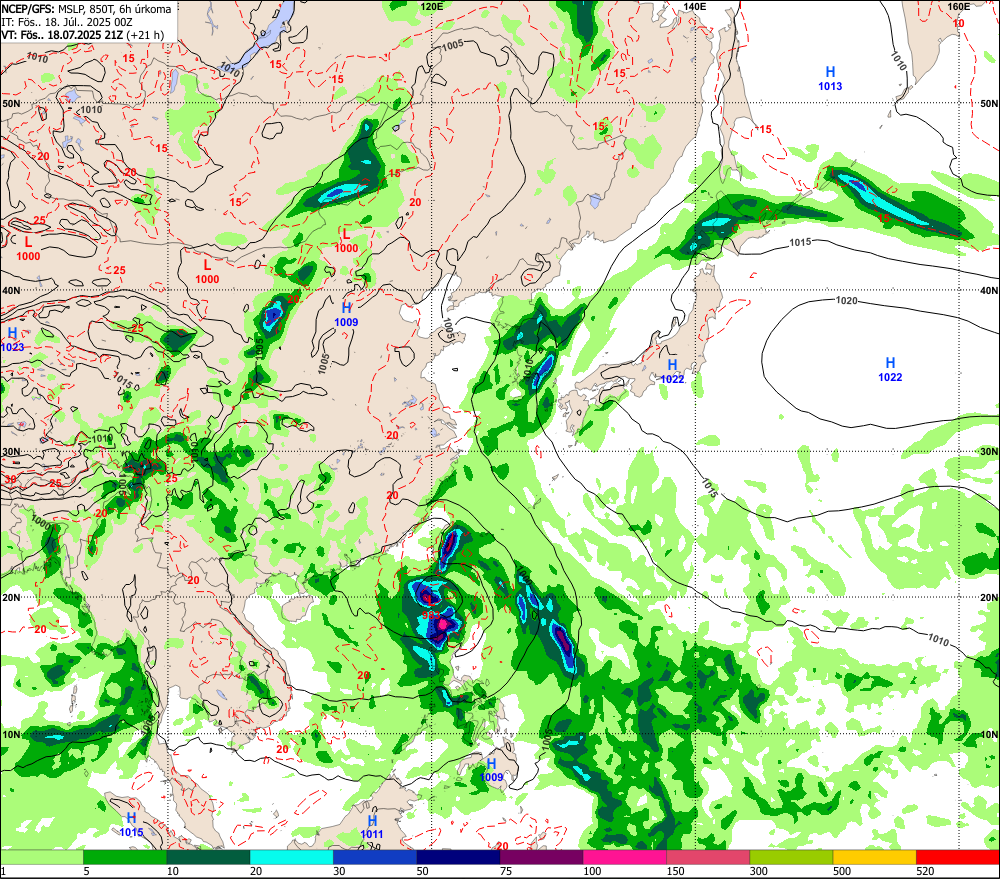Click the legend value 300
The height and width of the screenshot is (879, 1000).
pos(758,871)
